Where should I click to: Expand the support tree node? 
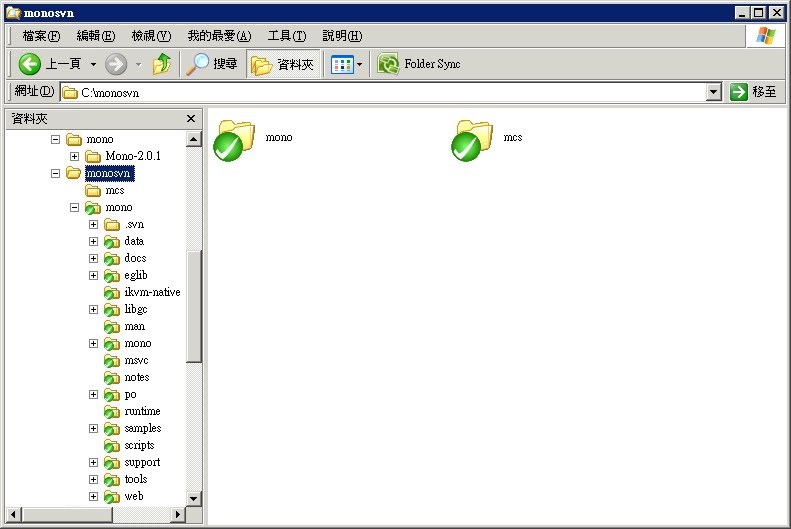point(93,462)
